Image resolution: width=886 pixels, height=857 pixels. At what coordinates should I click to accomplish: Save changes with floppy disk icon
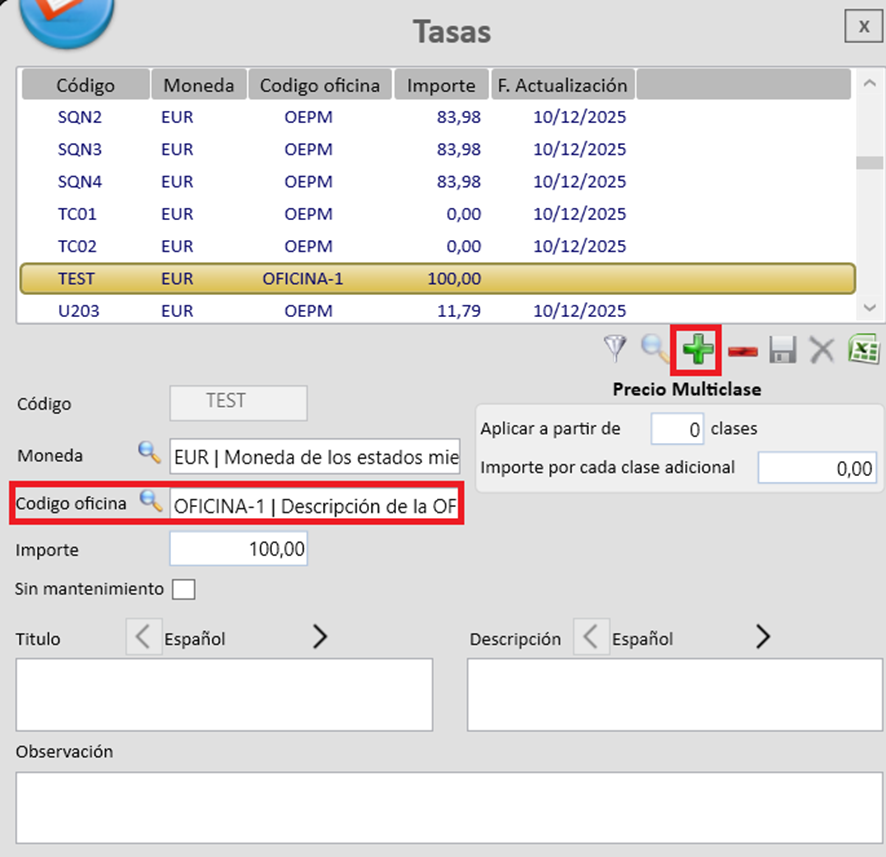click(x=782, y=349)
